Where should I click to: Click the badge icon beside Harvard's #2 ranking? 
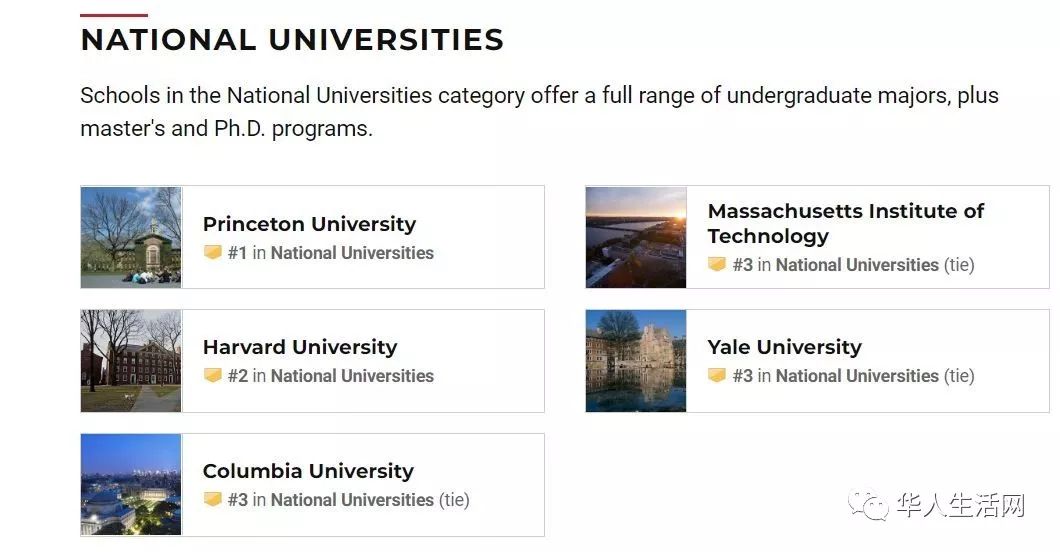click(213, 375)
